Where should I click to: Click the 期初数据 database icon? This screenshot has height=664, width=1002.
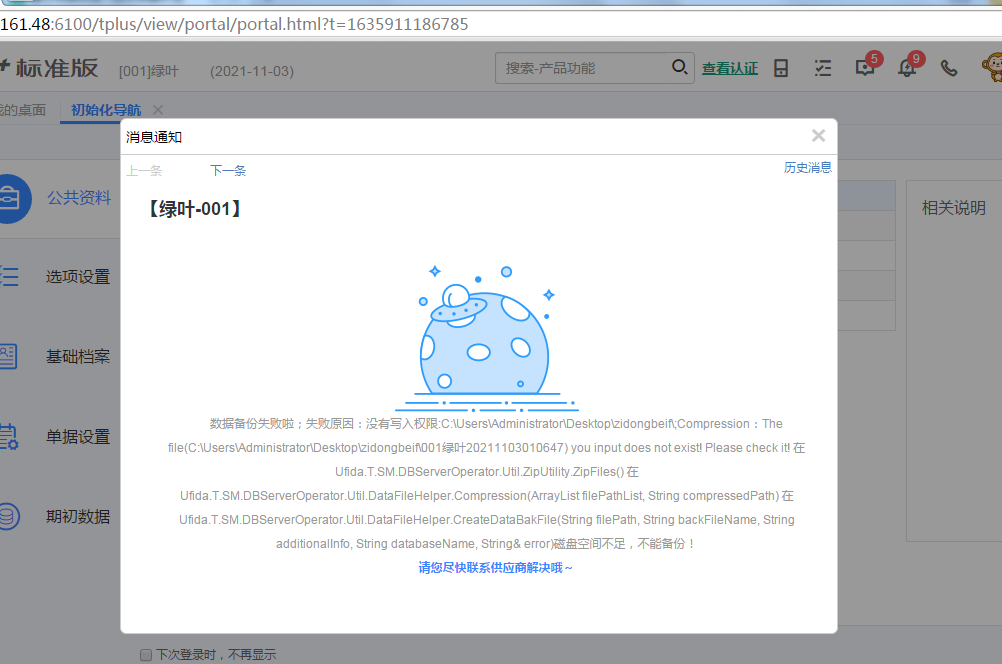9,516
